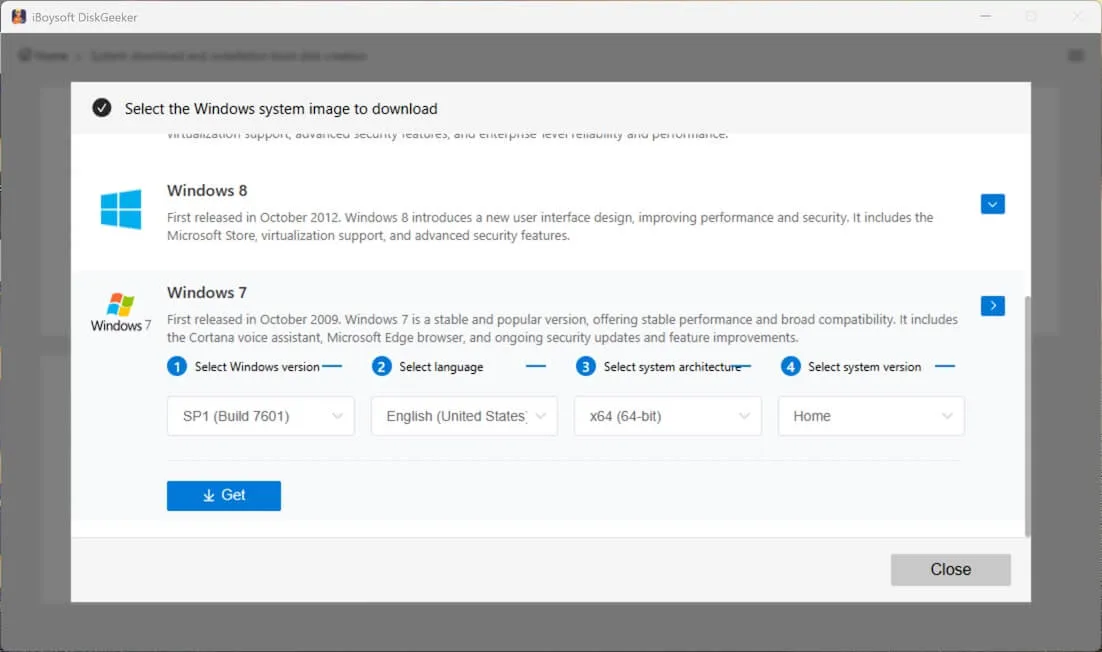
Task: Collapse the Windows 8 section chevron
Action: [x=992, y=203]
